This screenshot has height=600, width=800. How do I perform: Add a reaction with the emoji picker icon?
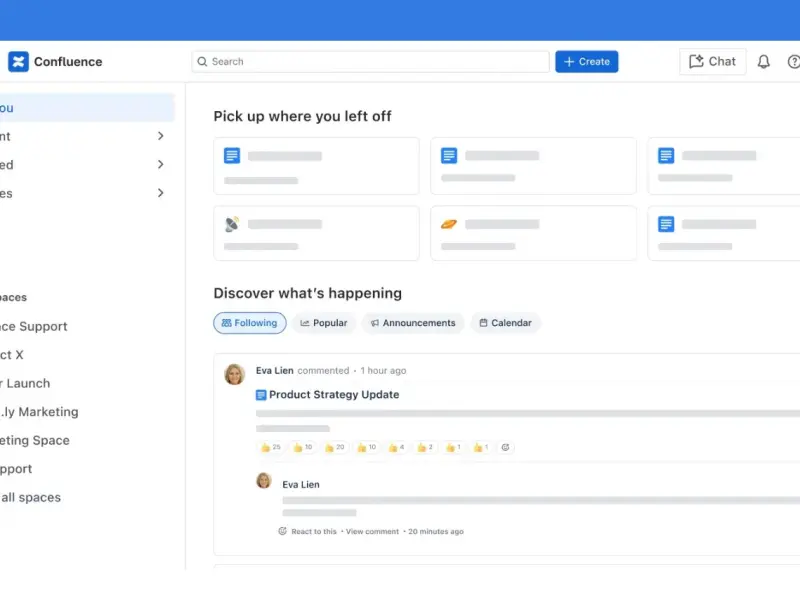point(506,447)
